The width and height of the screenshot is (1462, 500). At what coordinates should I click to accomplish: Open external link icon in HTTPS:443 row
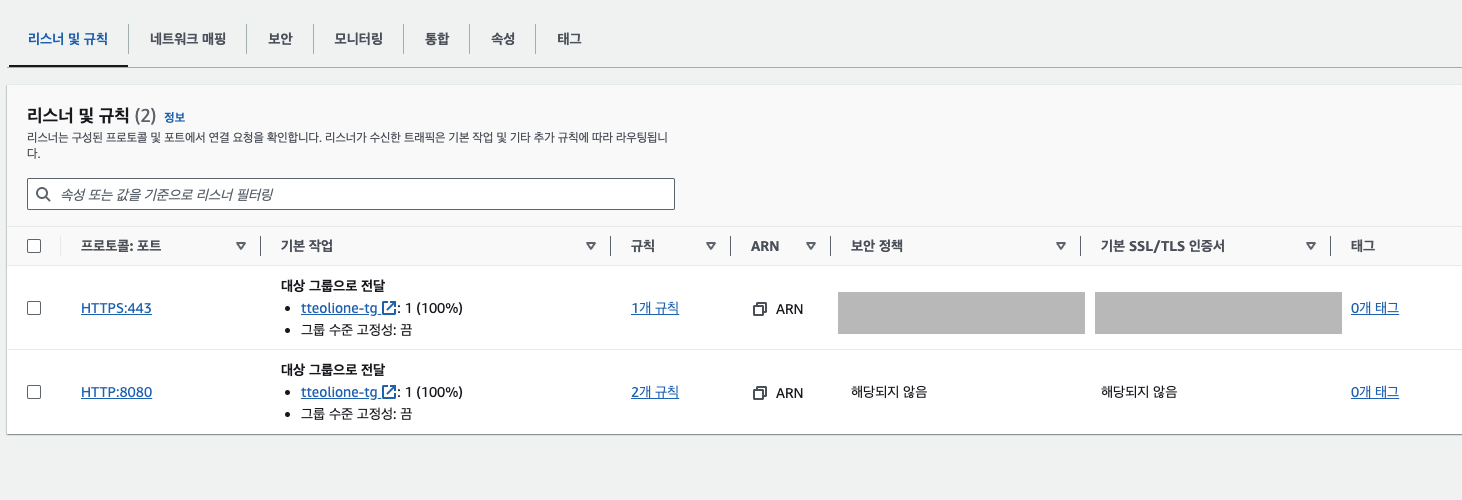pos(389,308)
